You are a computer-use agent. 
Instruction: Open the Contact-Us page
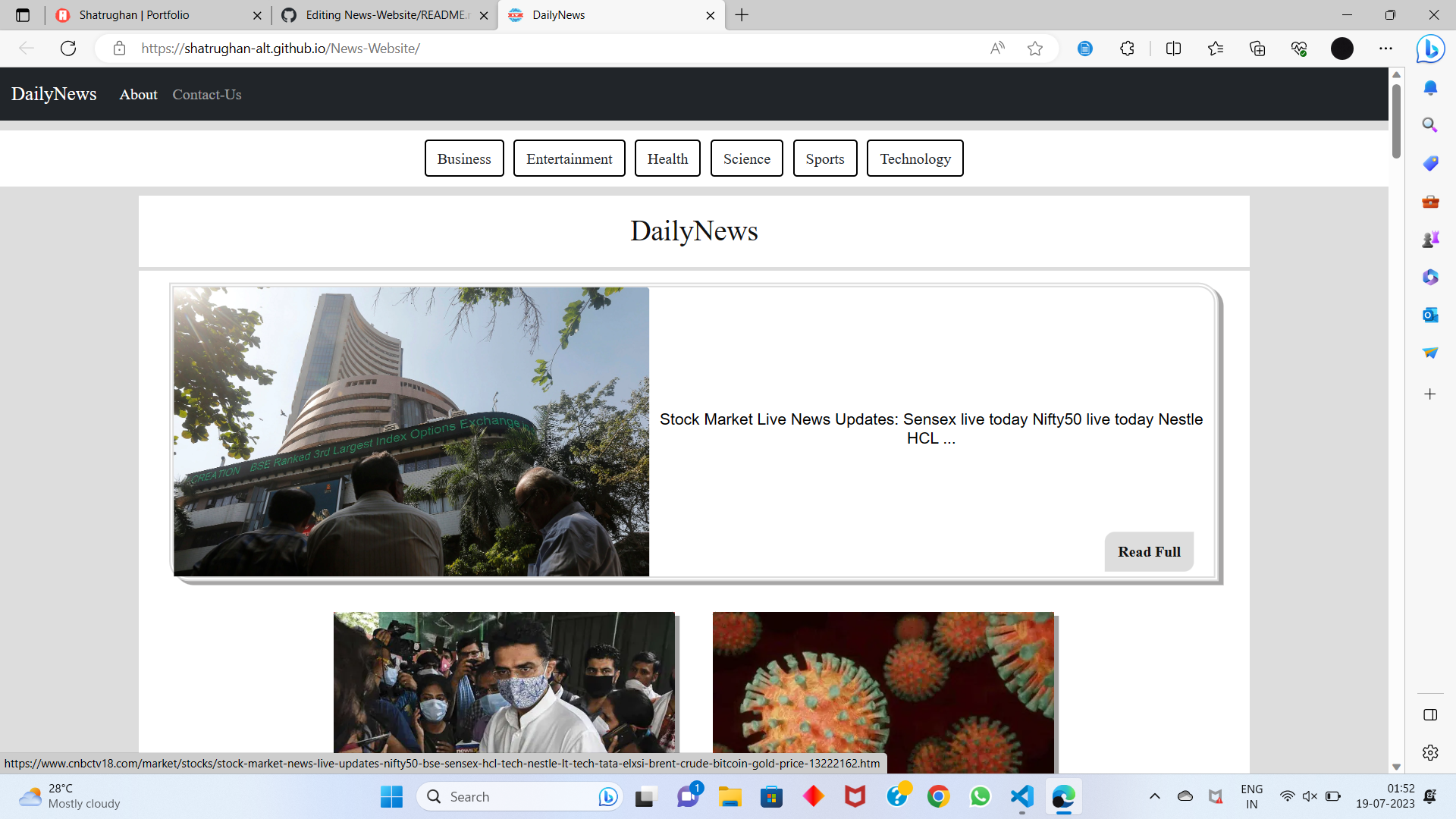tap(206, 94)
